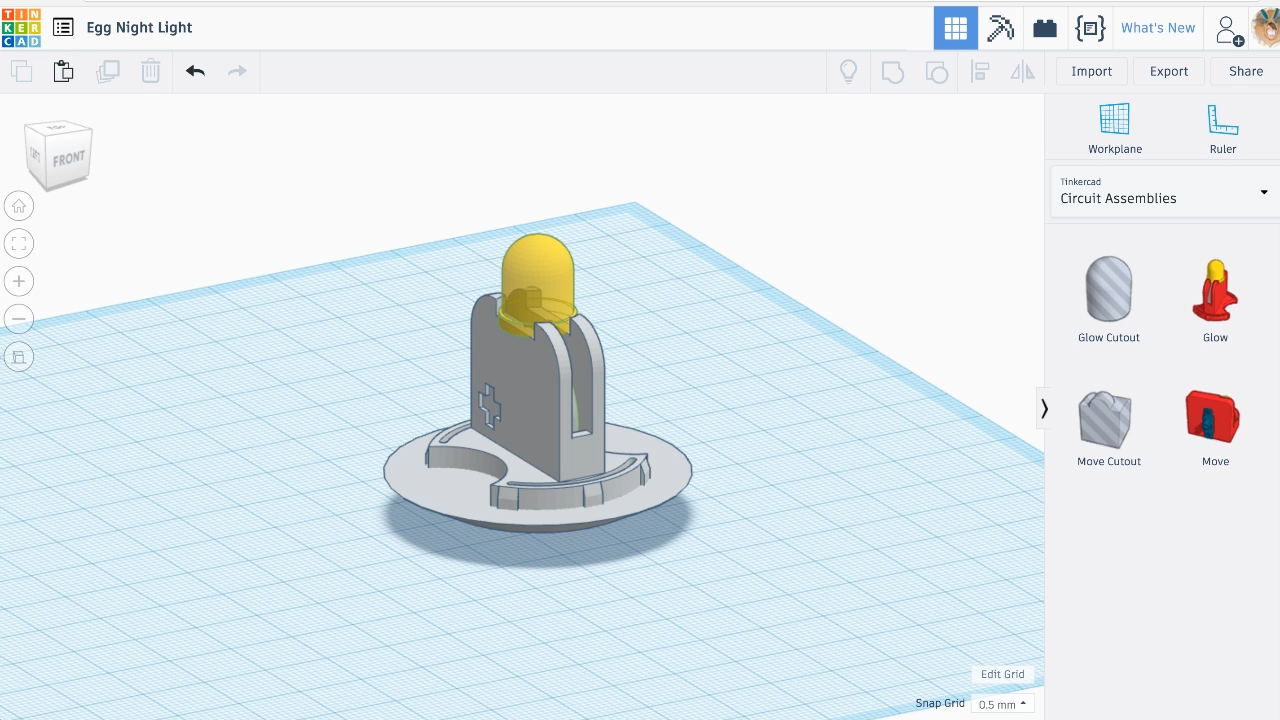This screenshot has width=1280, height=720.
Task: Click the Tinkercad logo
Action: (21, 28)
